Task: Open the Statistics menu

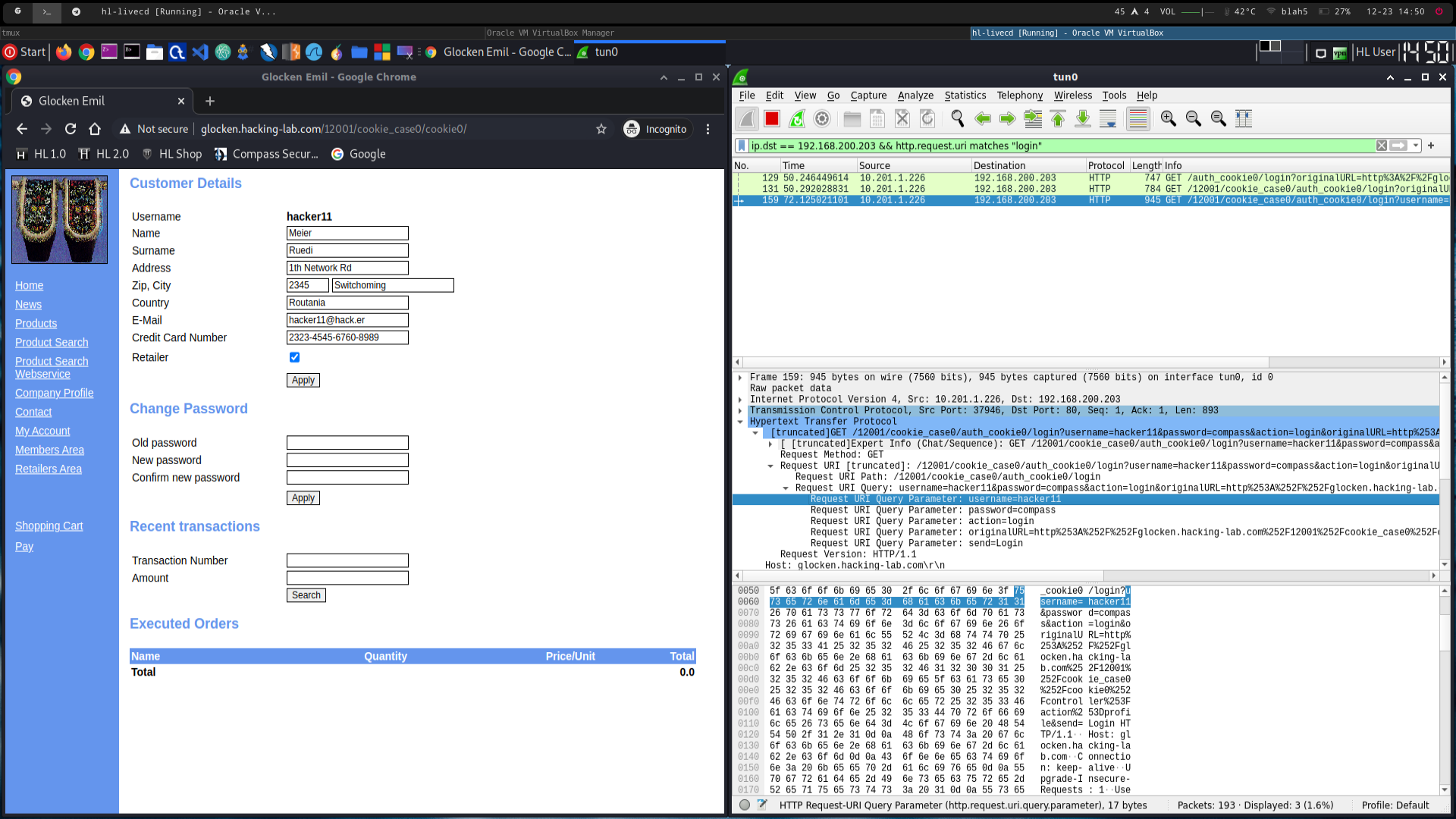Action: pyautogui.click(x=965, y=96)
